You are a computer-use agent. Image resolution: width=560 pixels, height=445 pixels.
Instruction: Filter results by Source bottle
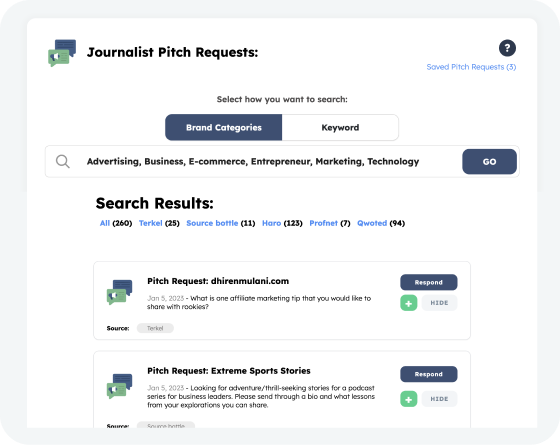[221, 223]
